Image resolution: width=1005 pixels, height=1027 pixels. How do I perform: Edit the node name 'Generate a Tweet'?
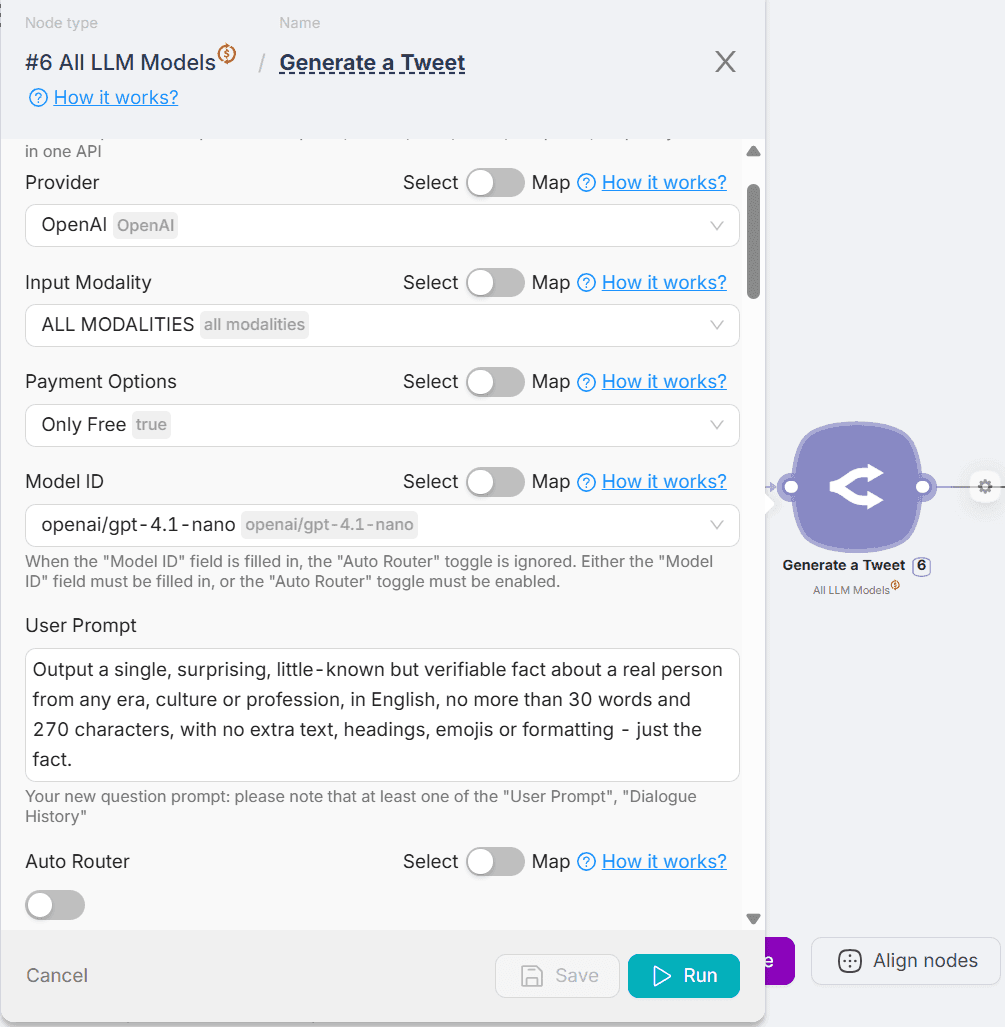(x=372, y=62)
